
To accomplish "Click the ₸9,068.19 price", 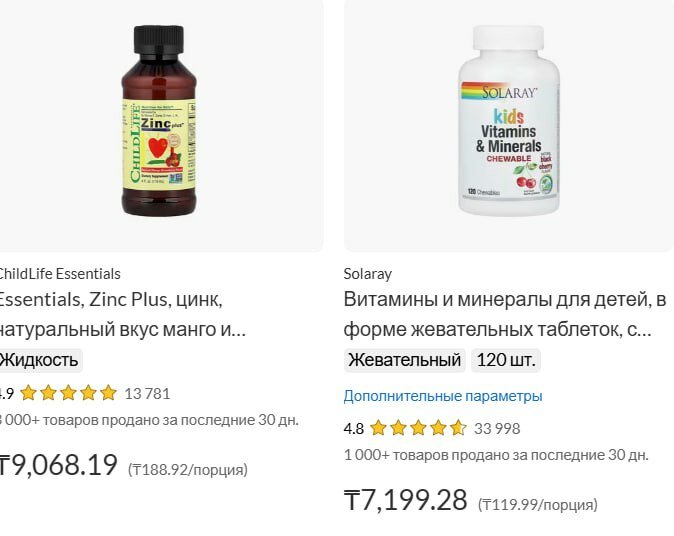I will pyautogui.click(x=58, y=465).
